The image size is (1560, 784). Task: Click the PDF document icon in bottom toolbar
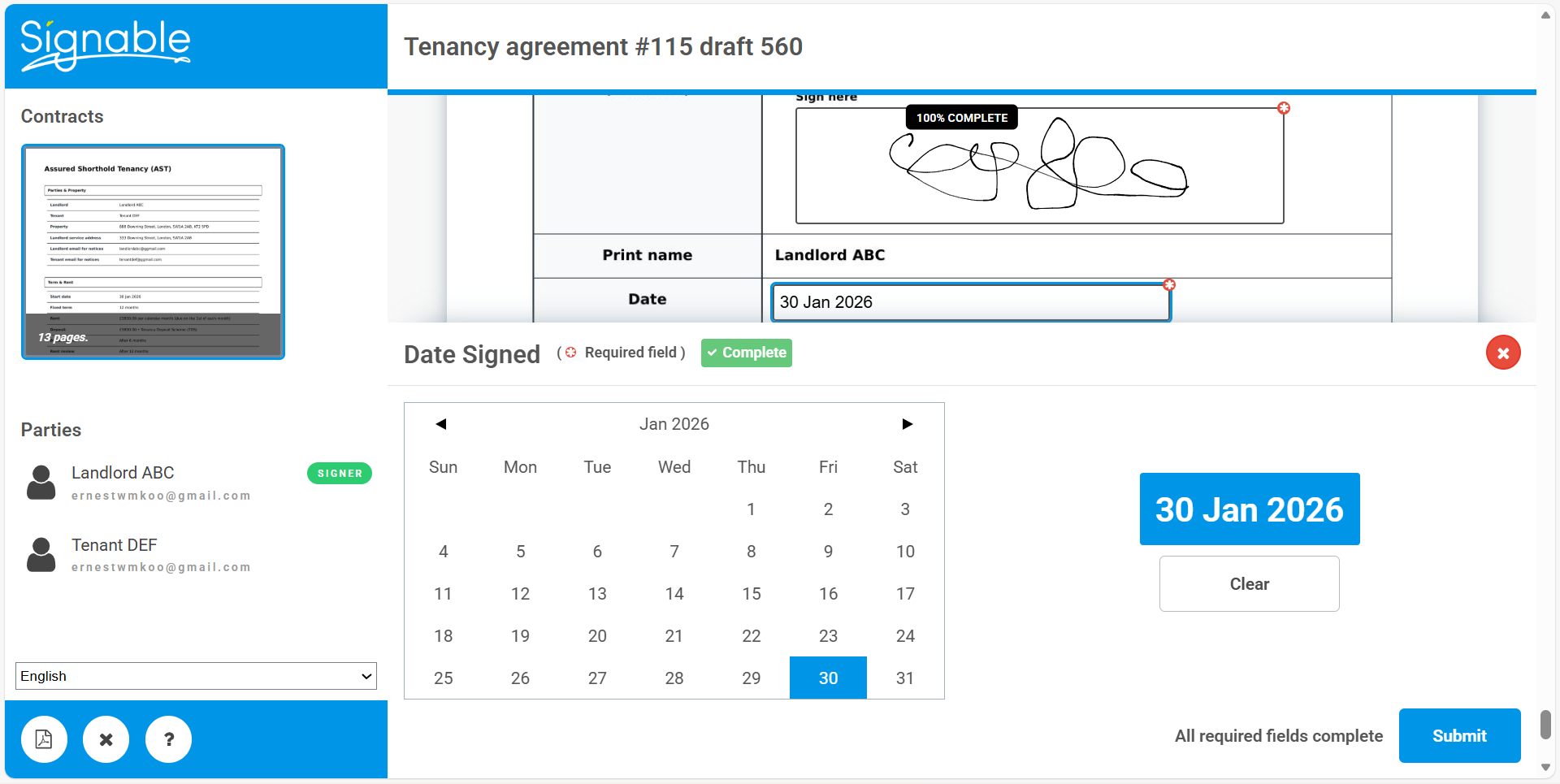(44, 739)
